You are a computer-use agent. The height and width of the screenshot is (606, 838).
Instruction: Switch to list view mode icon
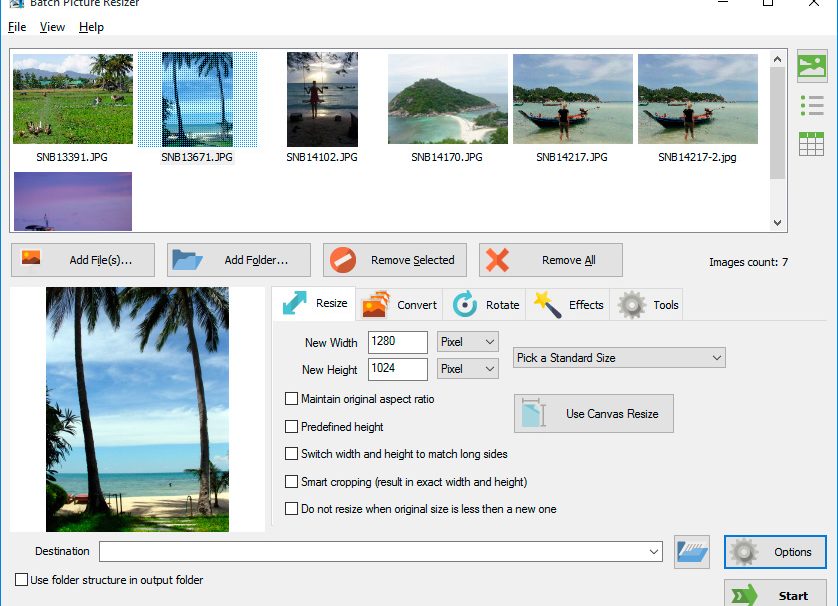[812, 105]
